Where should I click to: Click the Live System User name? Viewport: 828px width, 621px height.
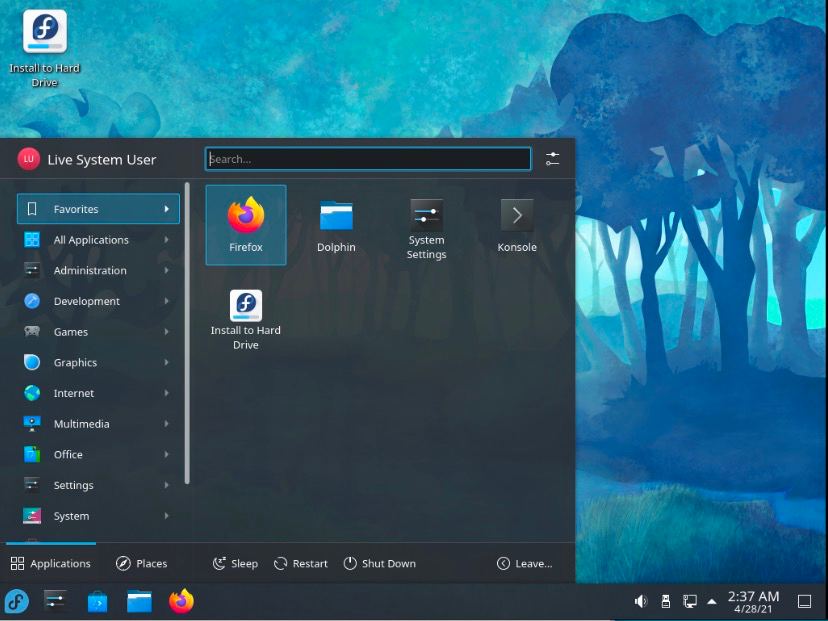tap(101, 159)
